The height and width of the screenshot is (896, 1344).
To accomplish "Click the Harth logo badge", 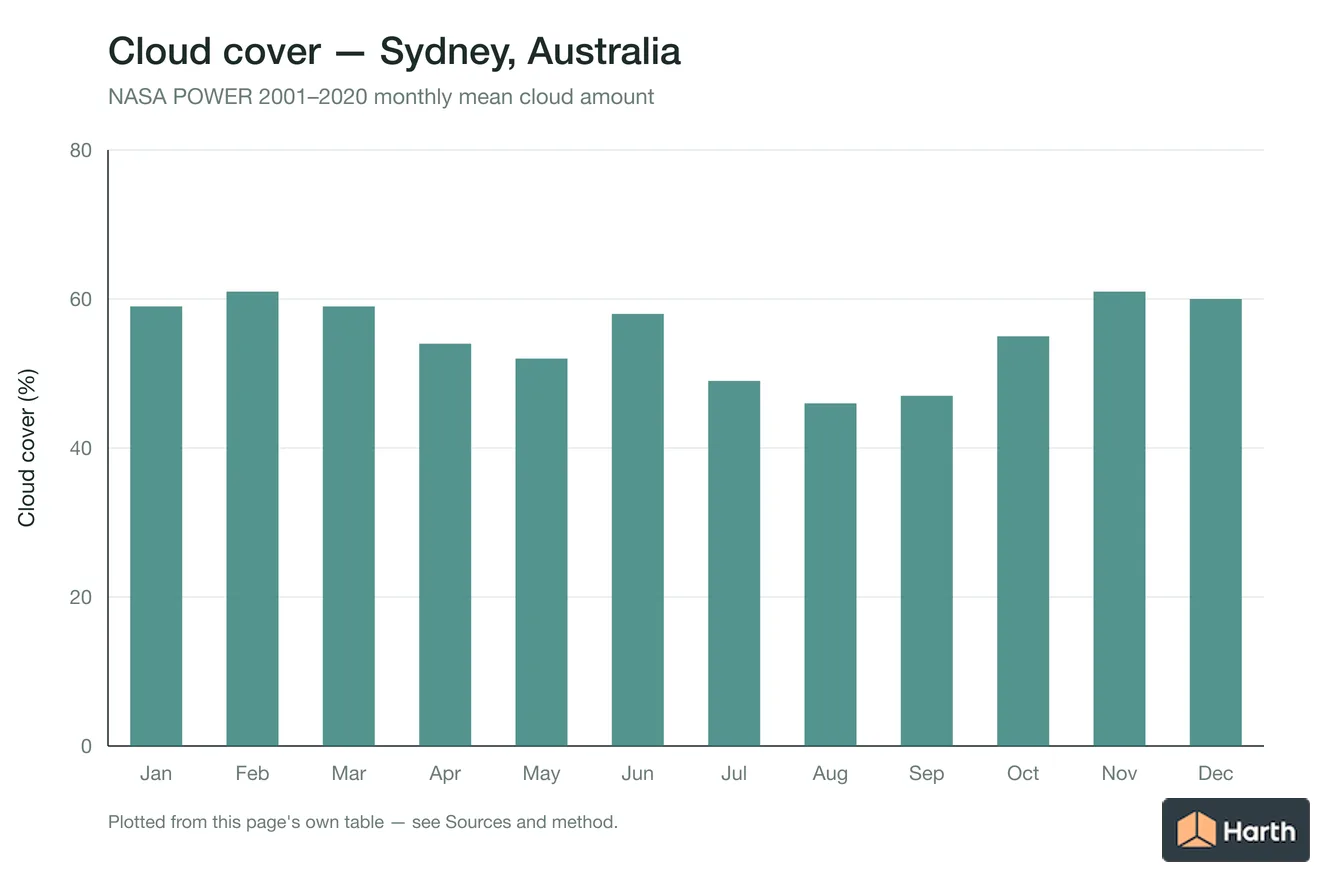I will click(x=1236, y=830).
